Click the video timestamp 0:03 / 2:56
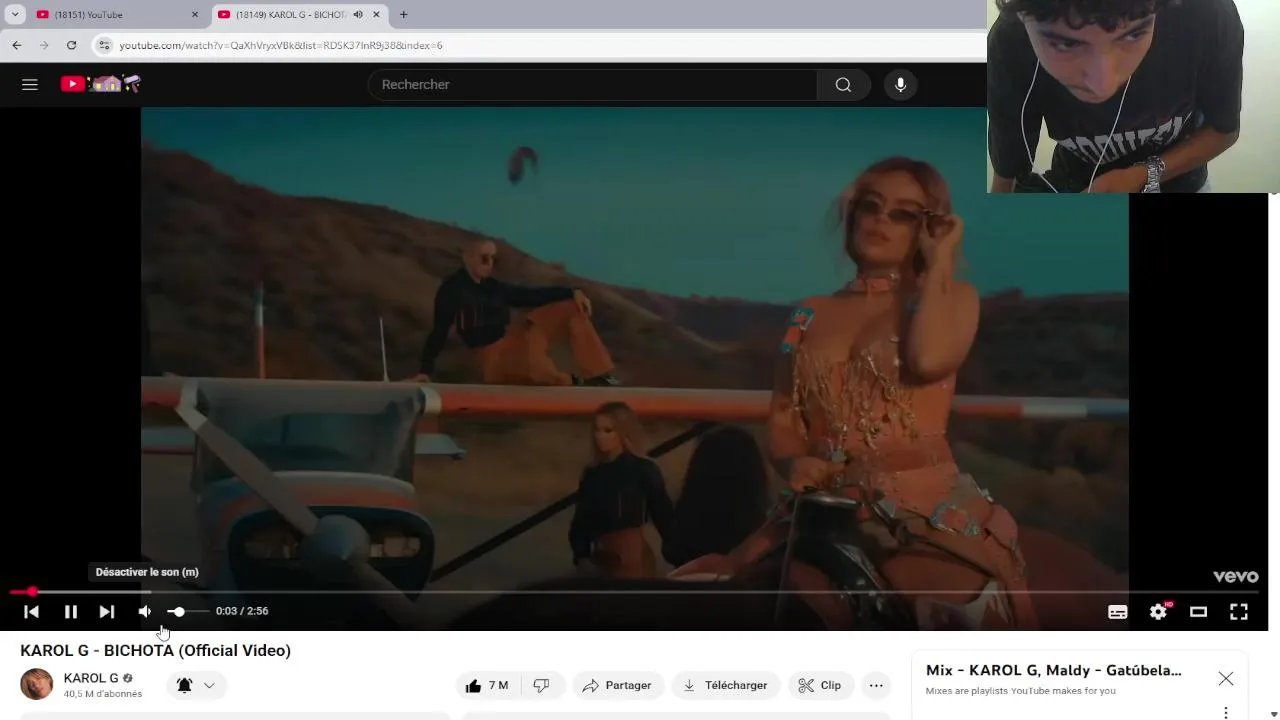1280x720 pixels. click(x=242, y=611)
